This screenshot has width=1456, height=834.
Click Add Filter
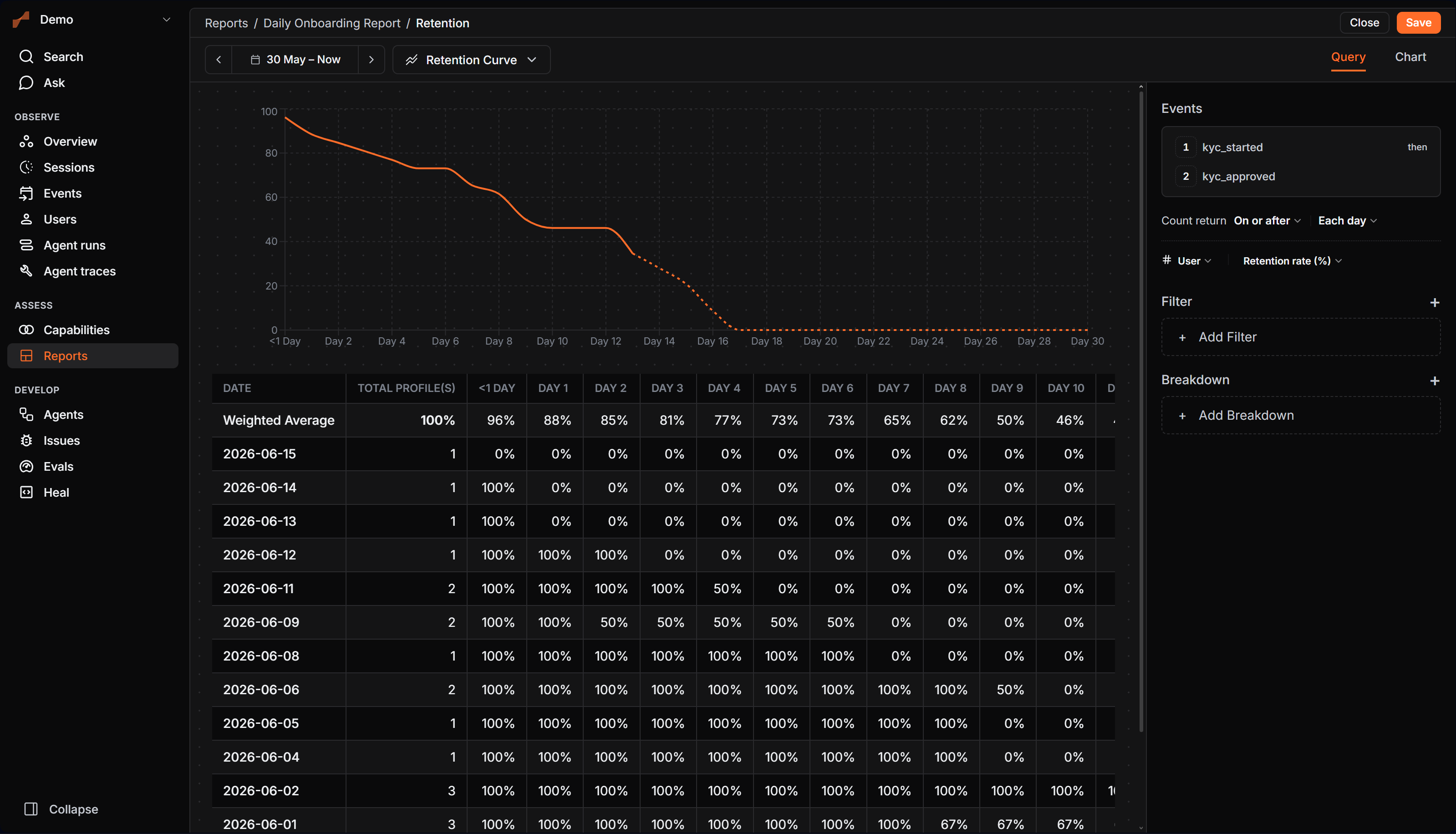pos(1300,337)
